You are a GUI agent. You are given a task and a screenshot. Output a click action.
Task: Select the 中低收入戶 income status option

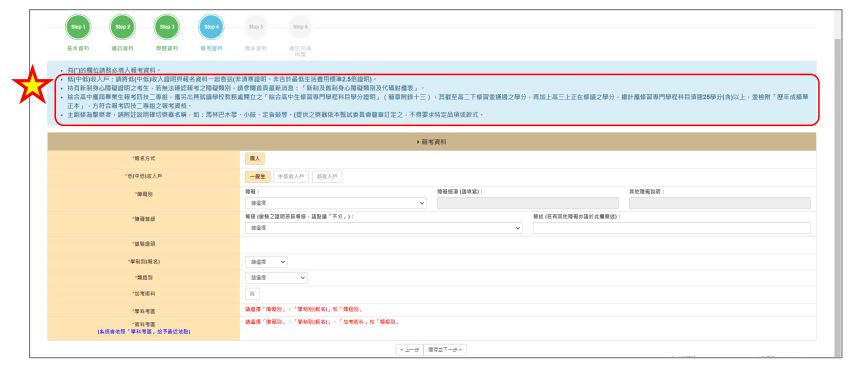[x=291, y=177]
